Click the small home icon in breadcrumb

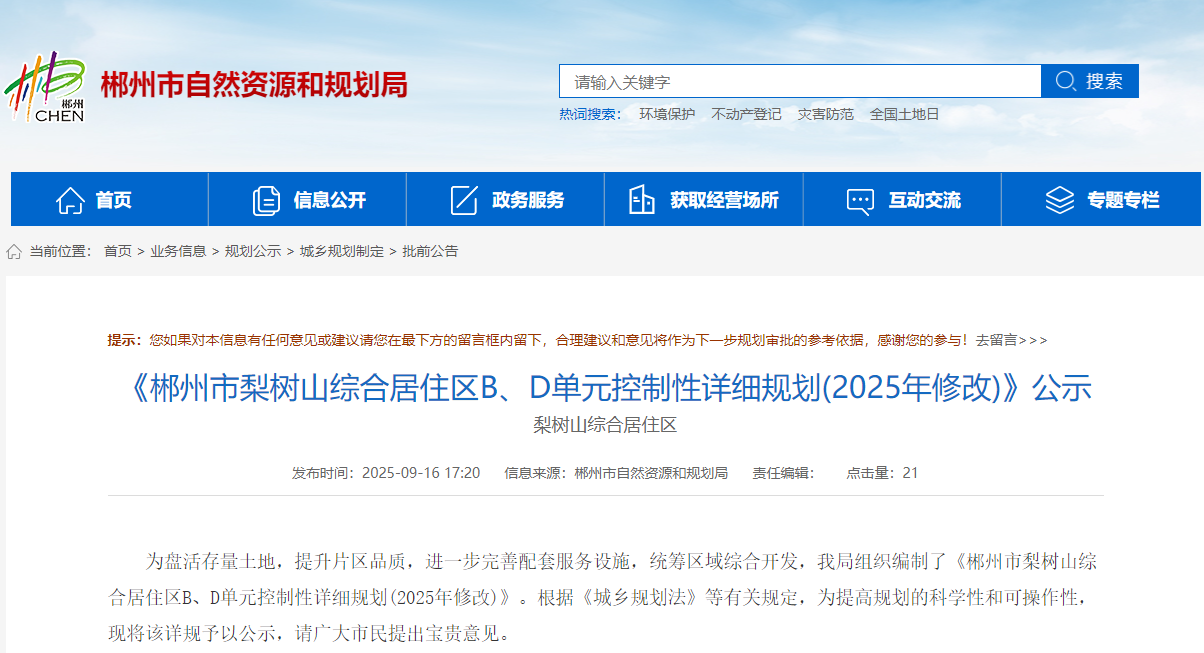click(14, 252)
